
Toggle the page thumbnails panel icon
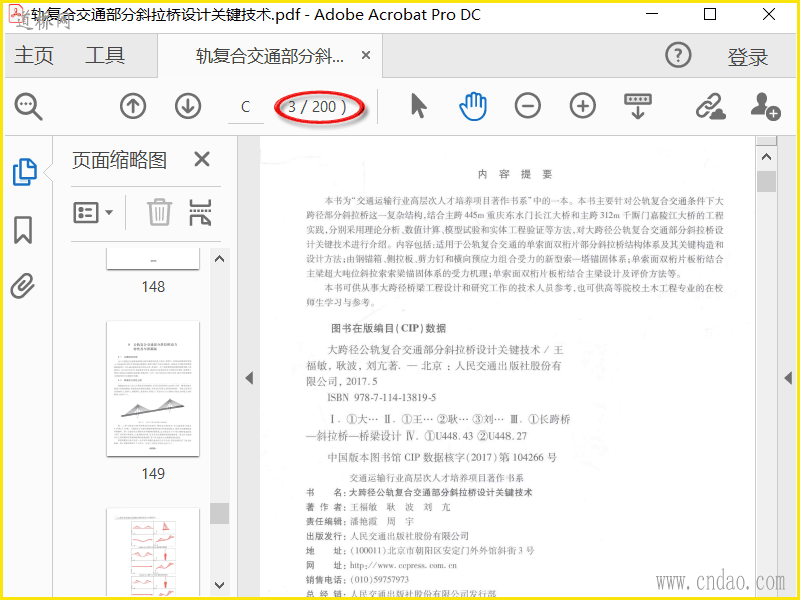(x=24, y=172)
